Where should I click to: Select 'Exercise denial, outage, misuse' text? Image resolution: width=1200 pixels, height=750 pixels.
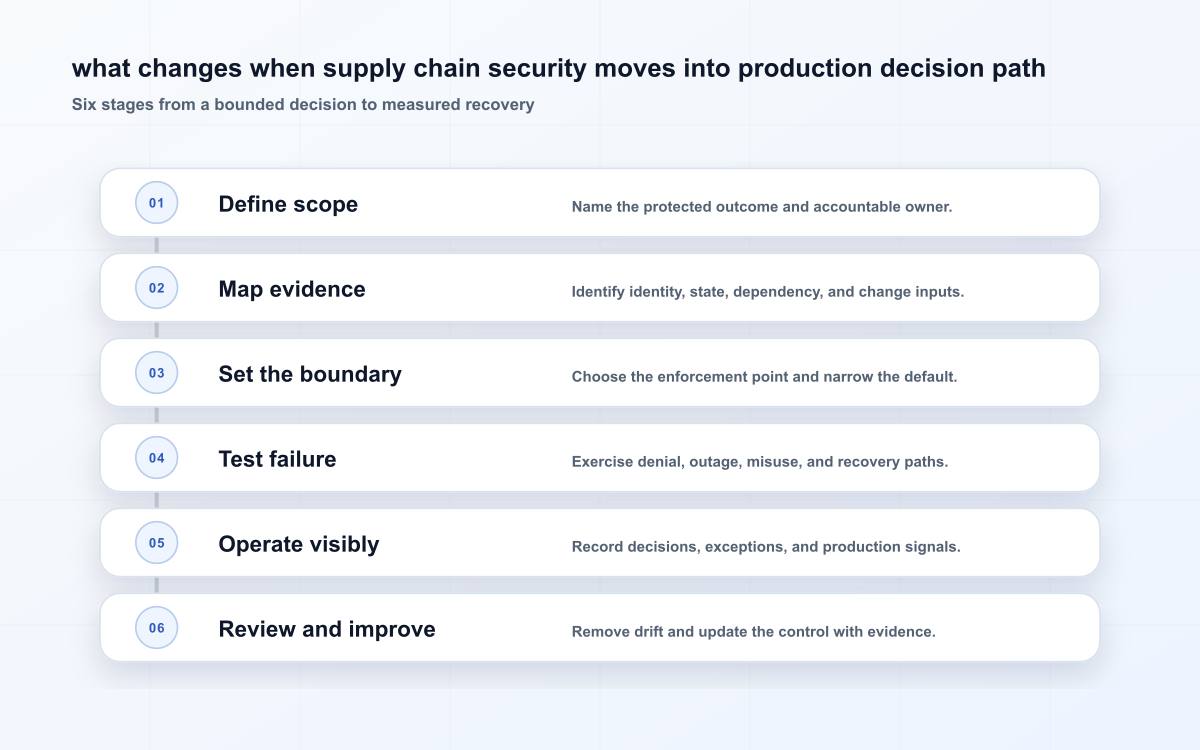click(760, 462)
